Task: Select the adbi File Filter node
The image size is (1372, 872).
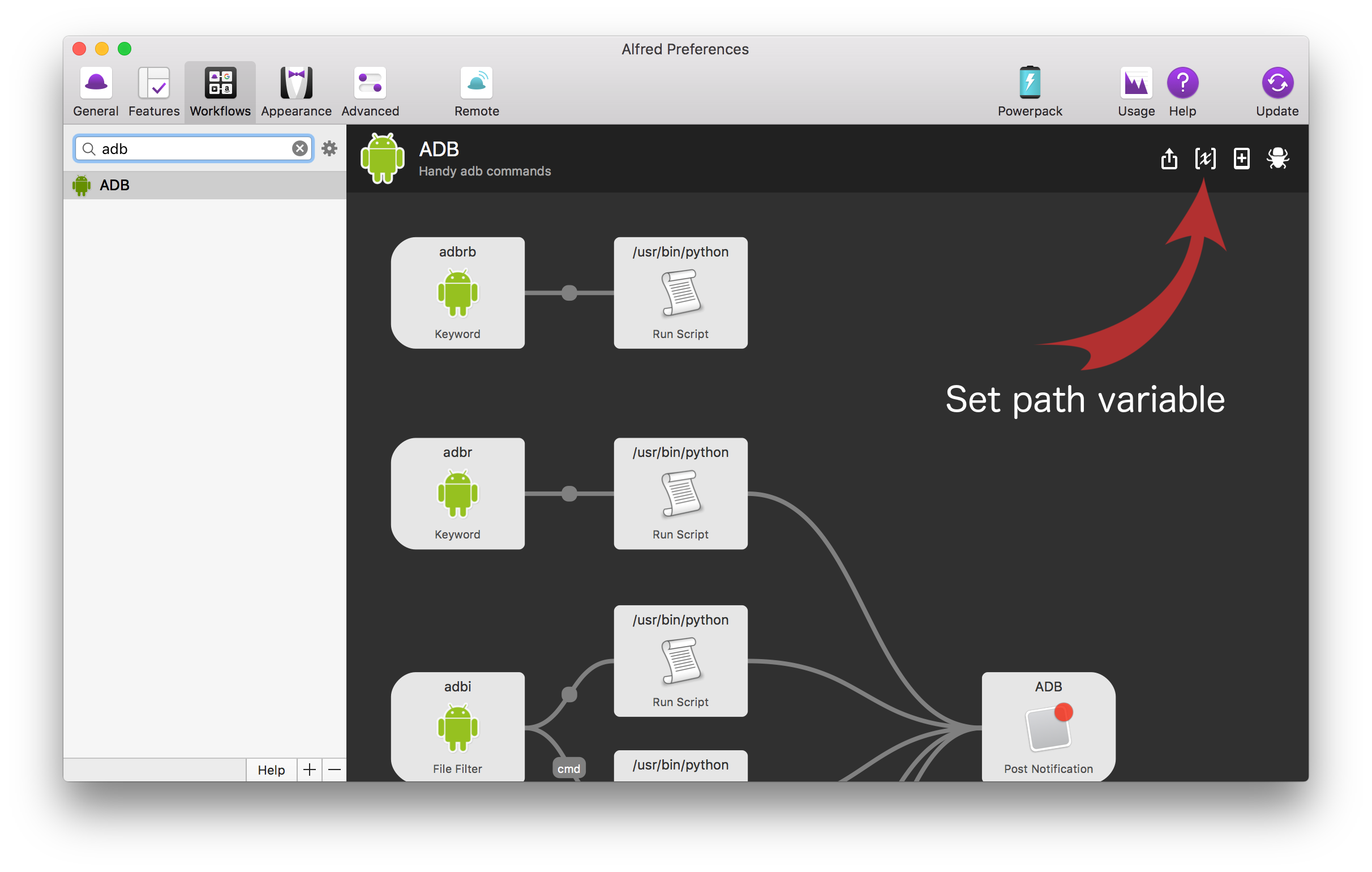Action: click(457, 726)
